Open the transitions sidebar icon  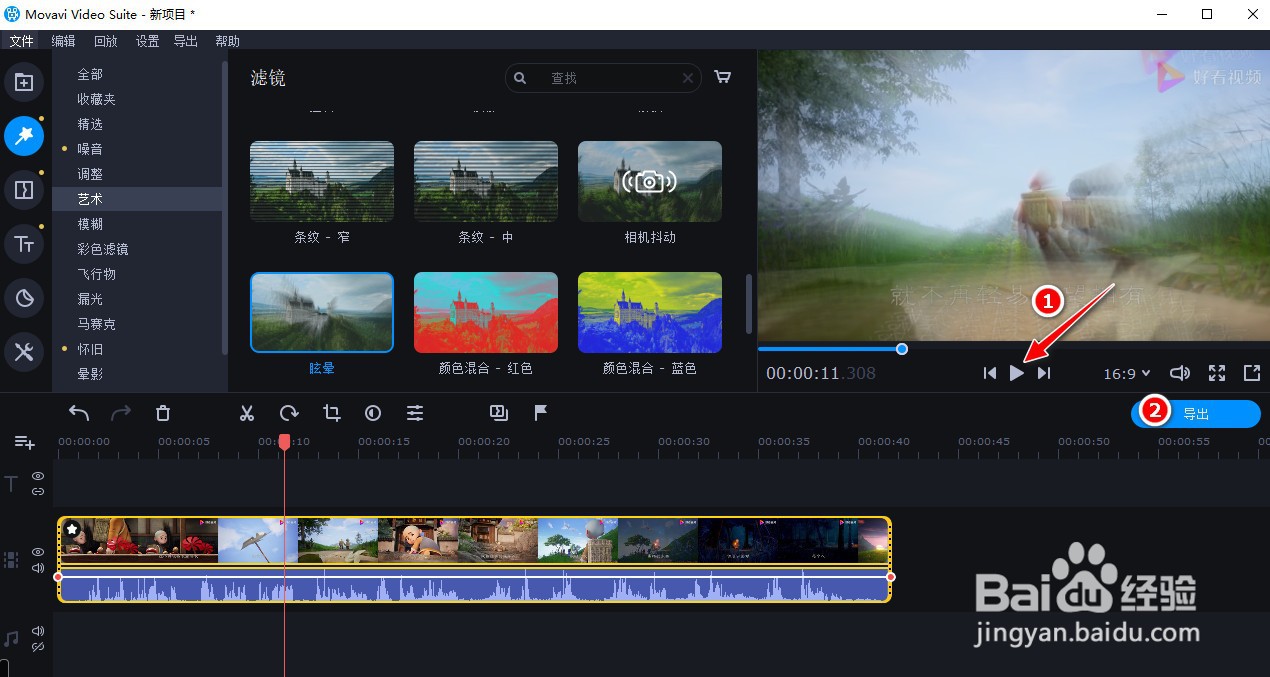point(24,189)
